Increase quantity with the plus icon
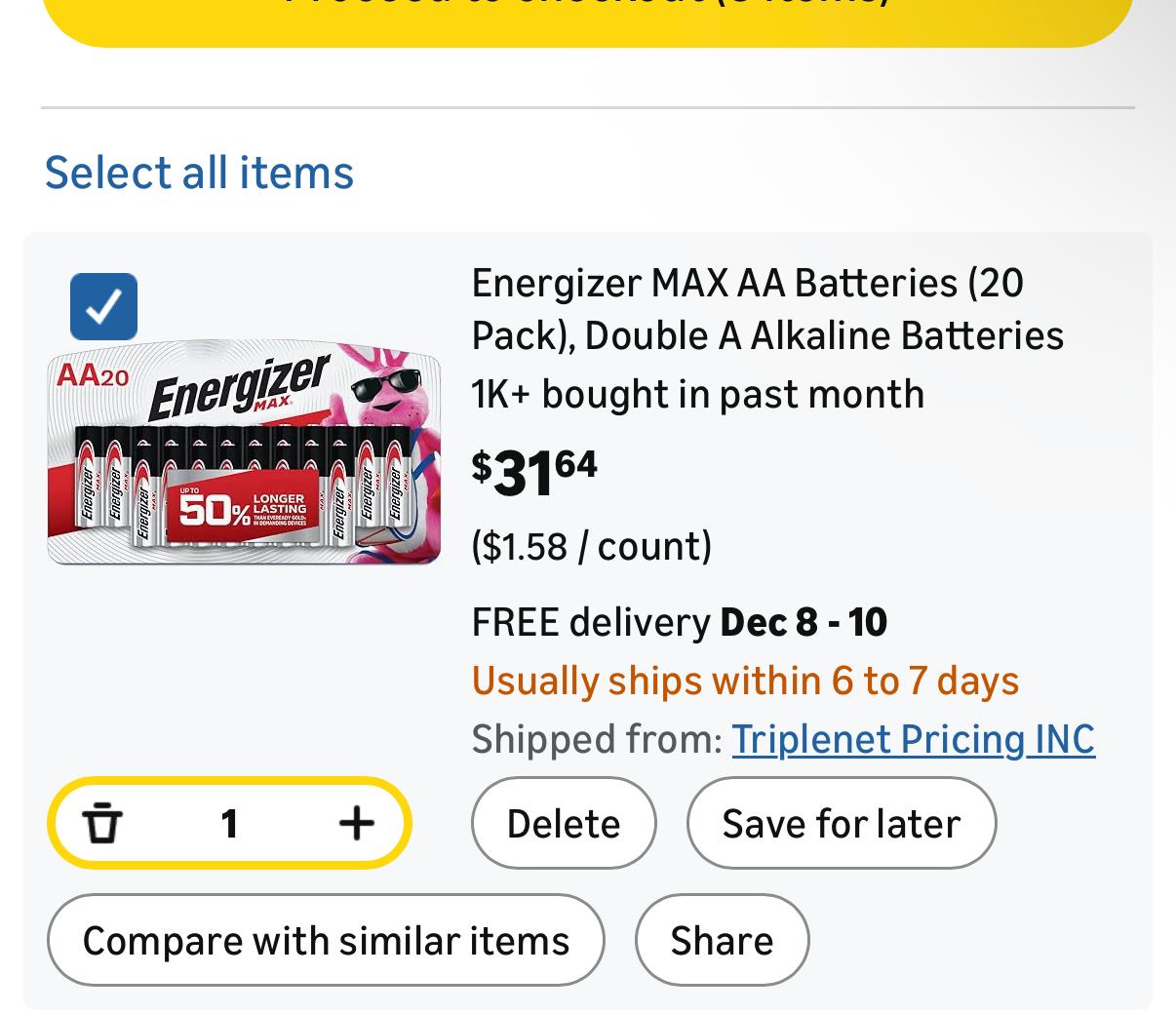 (356, 824)
